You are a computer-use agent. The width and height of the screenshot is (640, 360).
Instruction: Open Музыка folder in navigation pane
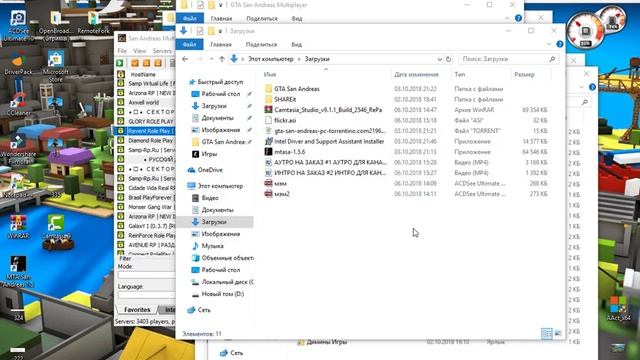[212, 246]
